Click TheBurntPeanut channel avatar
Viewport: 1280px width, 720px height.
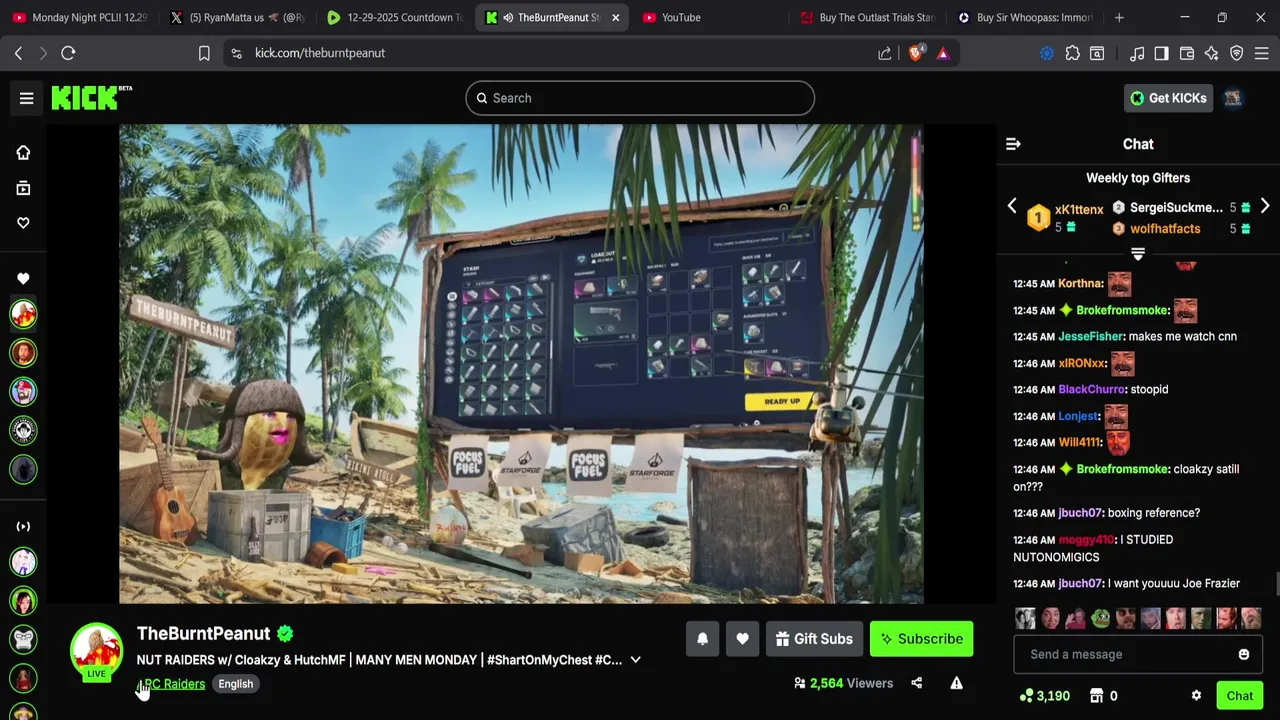coord(96,650)
